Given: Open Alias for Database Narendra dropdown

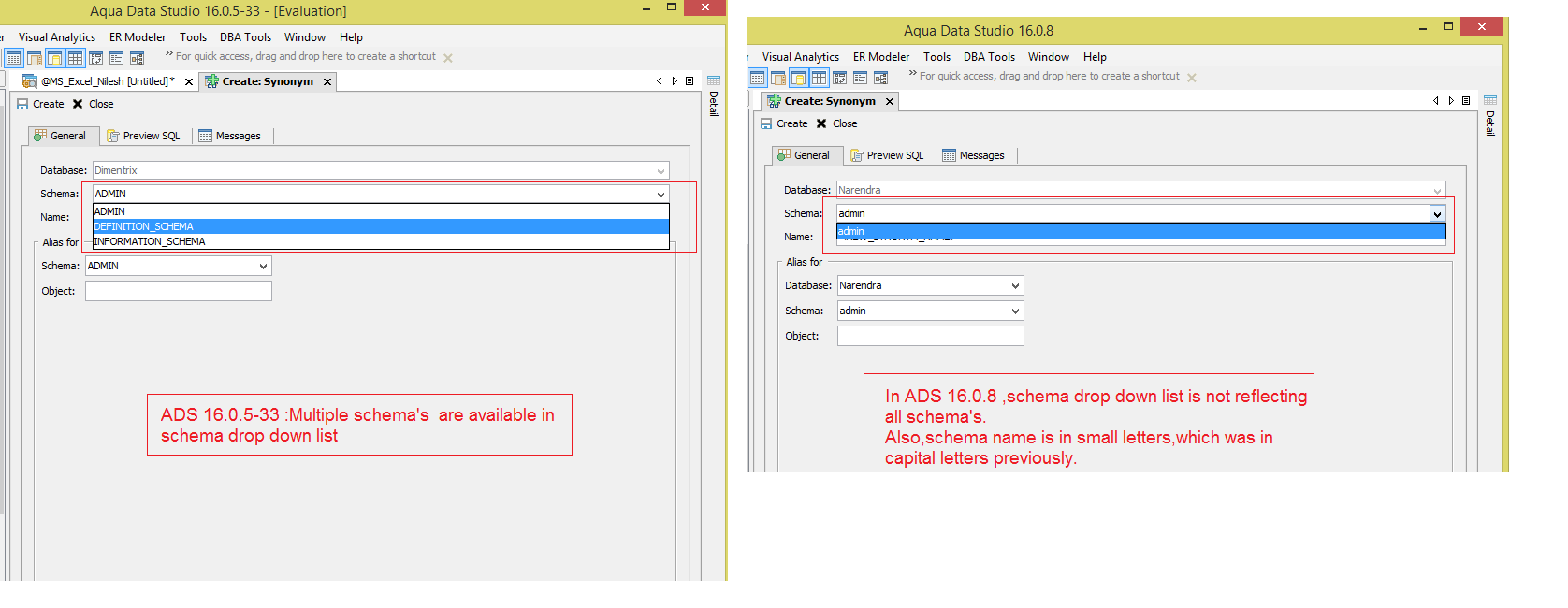Looking at the screenshot, I should click(930, 286).
